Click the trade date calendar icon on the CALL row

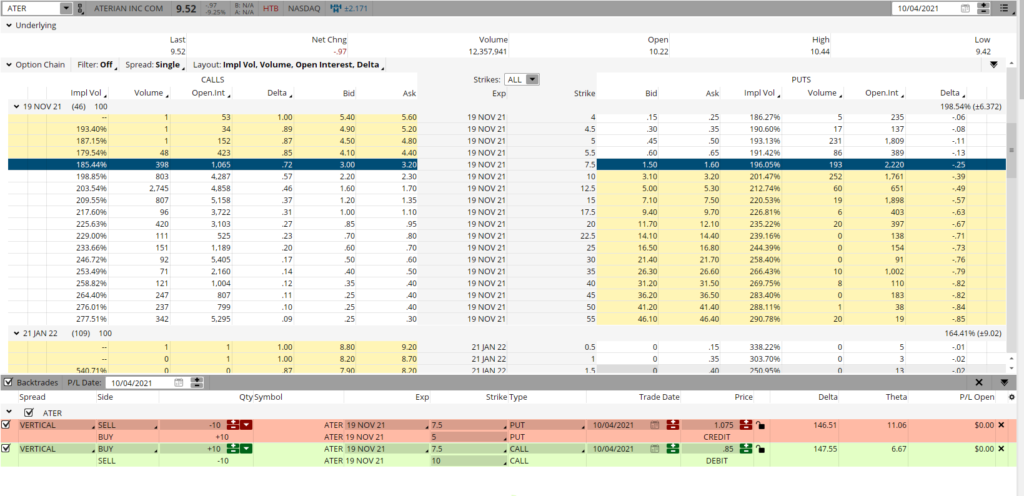656,449
